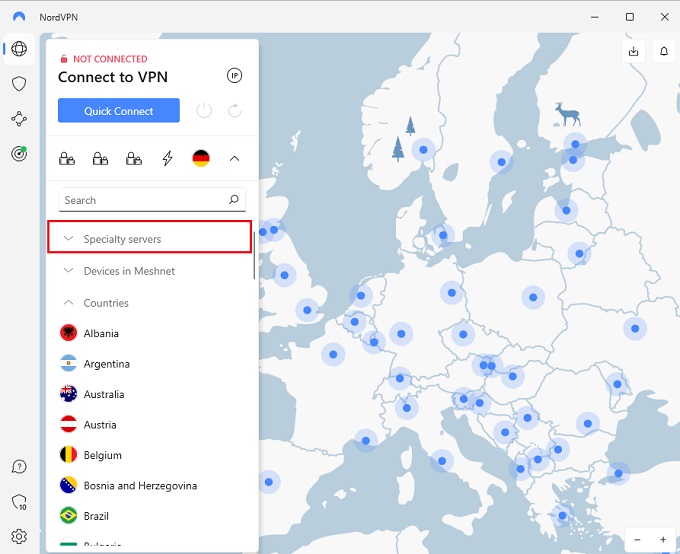Click the grey reconnect refresh icon
Screen dimensions: 680x554
[x=235, y=111]
